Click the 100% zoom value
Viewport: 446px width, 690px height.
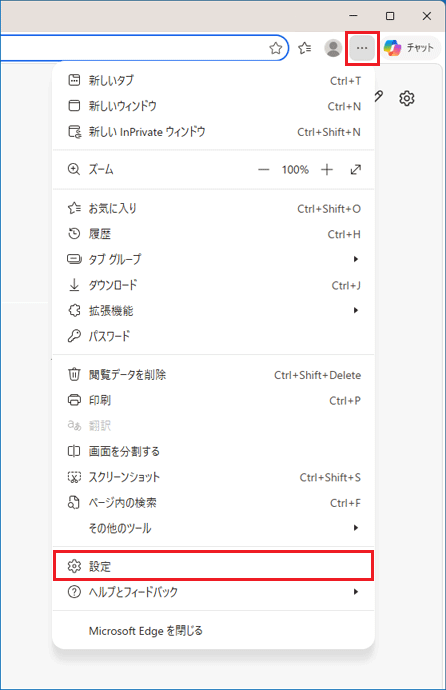click(295, 169)
